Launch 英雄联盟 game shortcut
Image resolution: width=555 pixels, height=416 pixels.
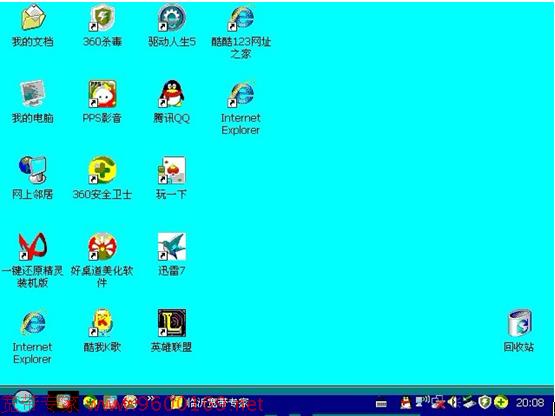click(x=172, y=323)
